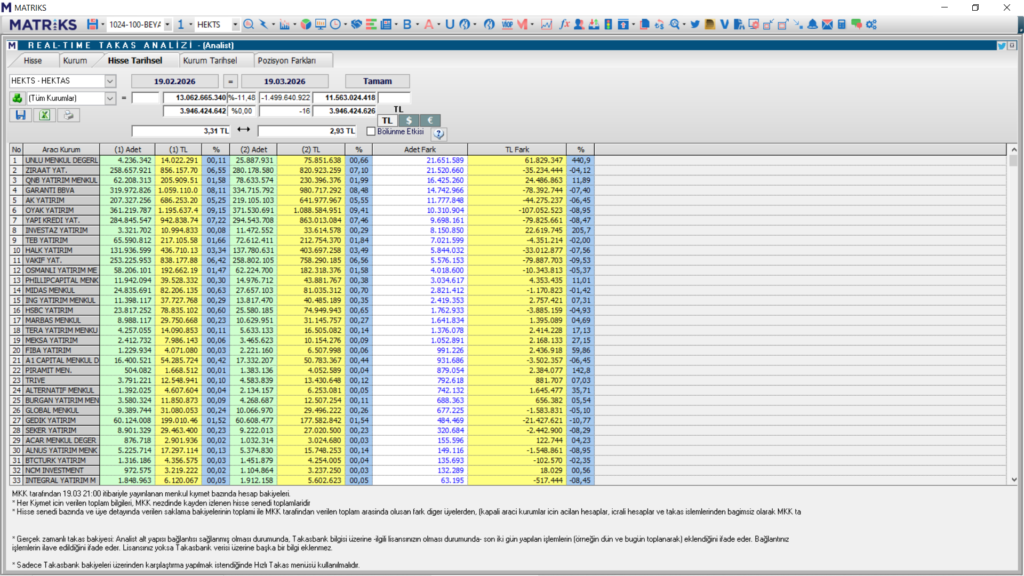
Task: Select the ZIRAAT YAT. row
Action: [x=302, y=170]
